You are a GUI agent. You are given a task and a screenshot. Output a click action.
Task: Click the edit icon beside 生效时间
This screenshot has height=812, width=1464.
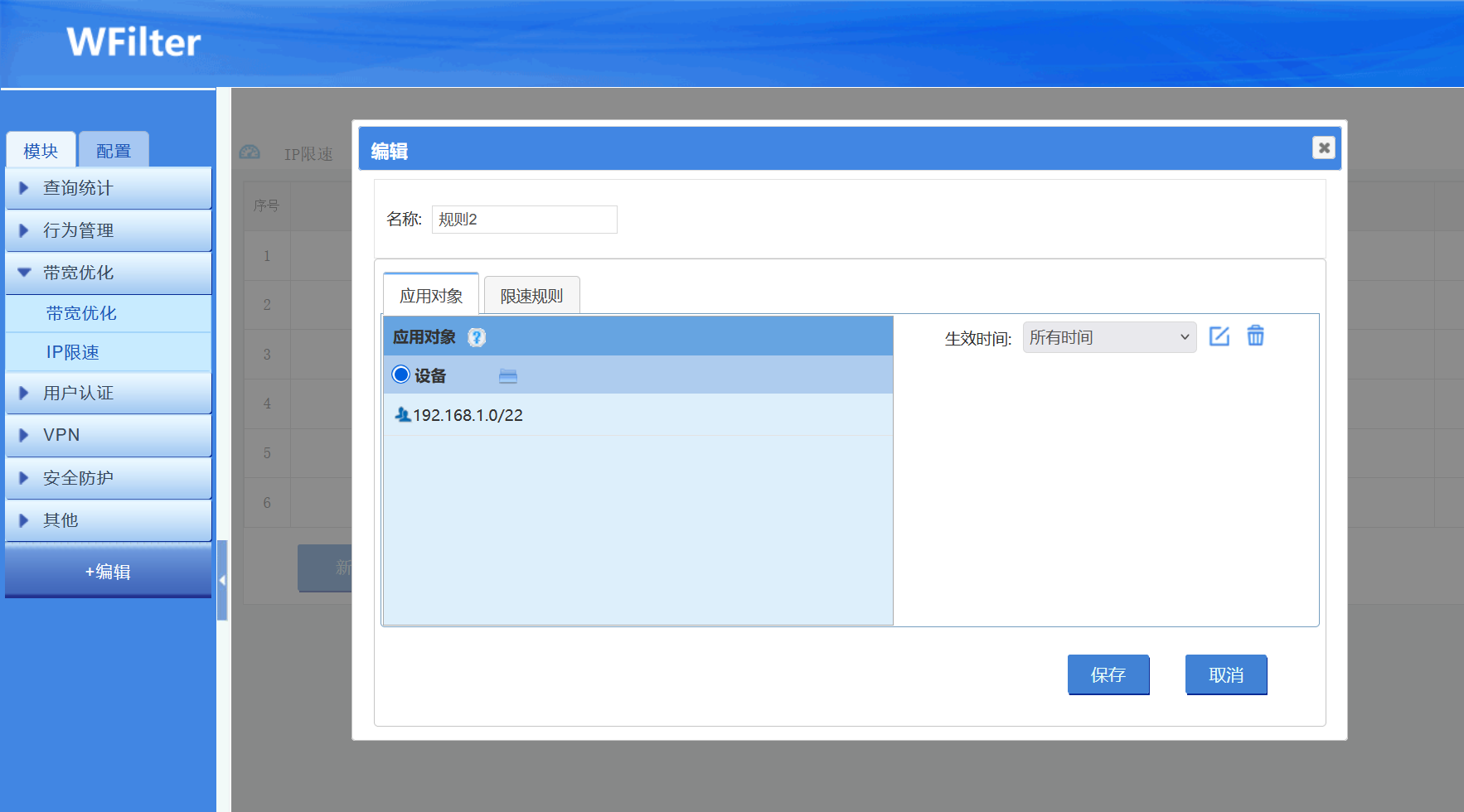(x=1219, y=336)
